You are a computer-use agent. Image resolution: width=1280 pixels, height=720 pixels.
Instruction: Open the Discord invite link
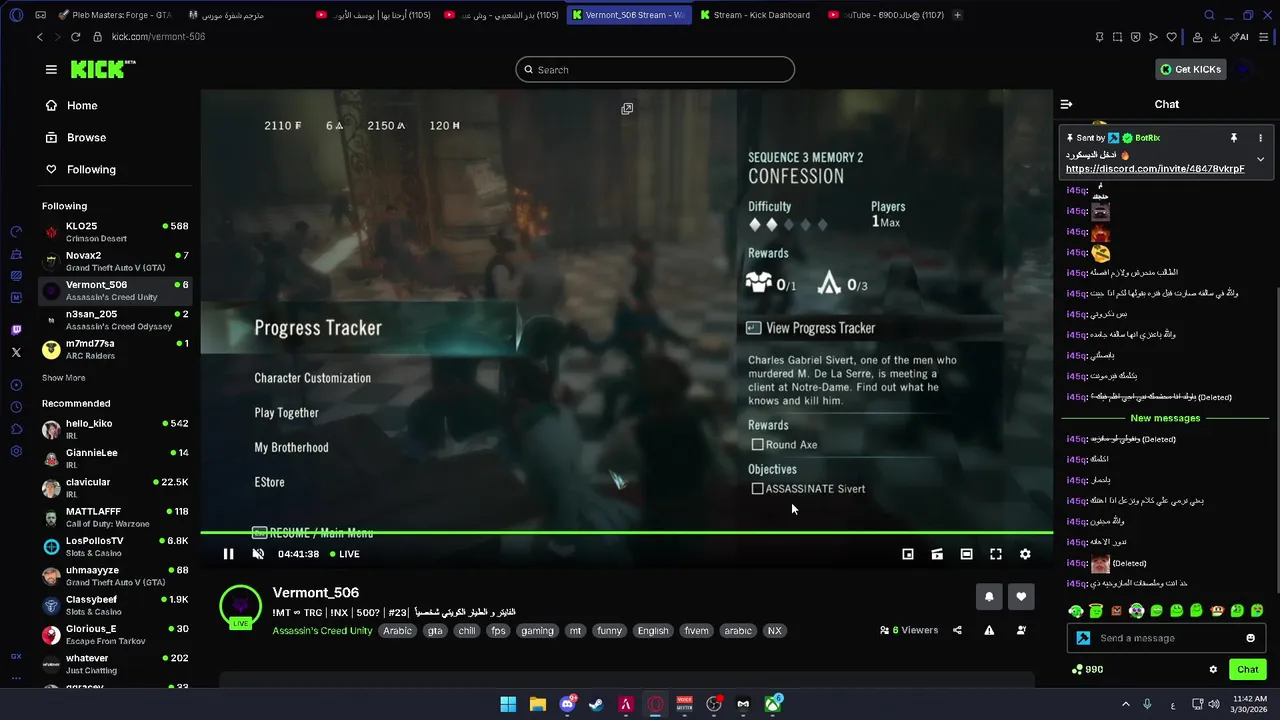1155,169
